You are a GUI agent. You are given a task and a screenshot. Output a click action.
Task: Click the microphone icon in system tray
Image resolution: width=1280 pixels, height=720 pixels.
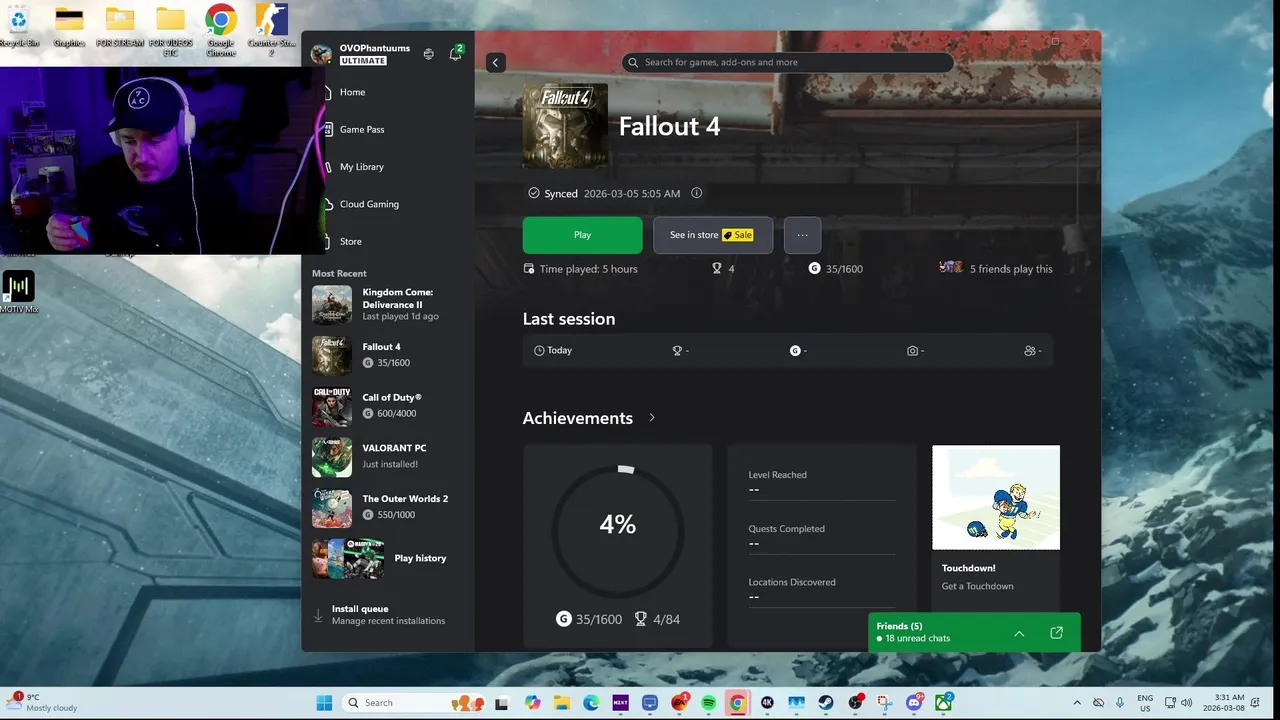(1120, 703)
